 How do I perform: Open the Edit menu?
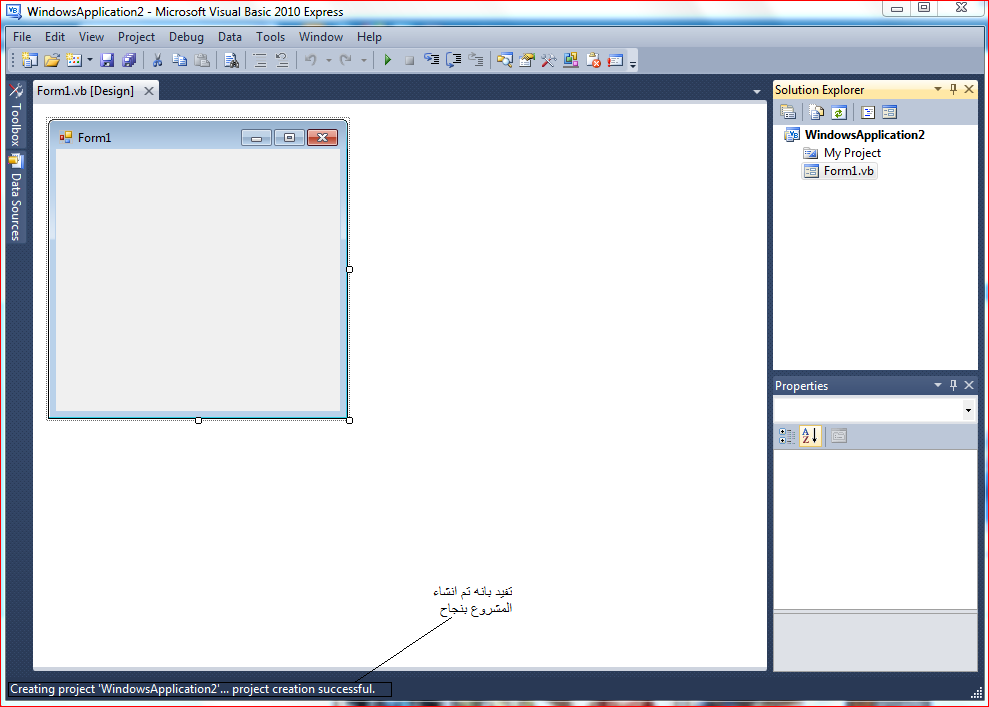point(55,37)
